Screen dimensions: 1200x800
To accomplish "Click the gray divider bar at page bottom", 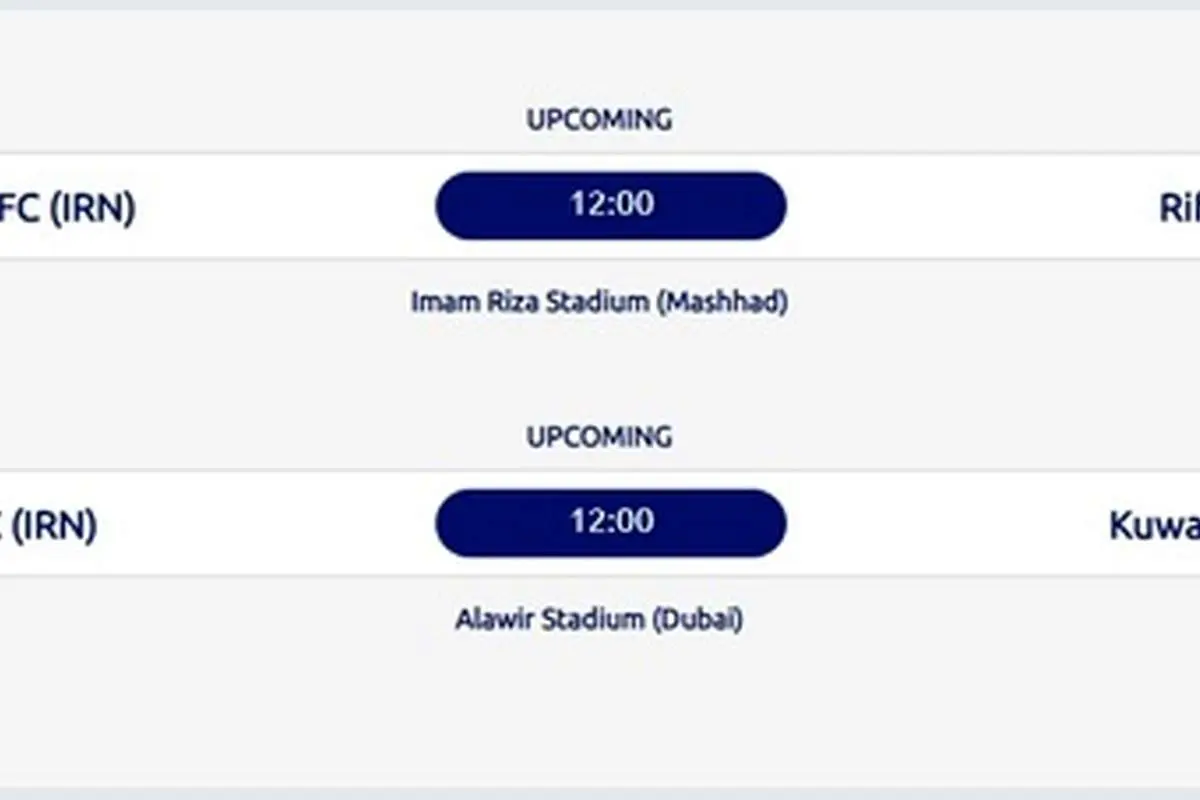I will pos(600,794).
